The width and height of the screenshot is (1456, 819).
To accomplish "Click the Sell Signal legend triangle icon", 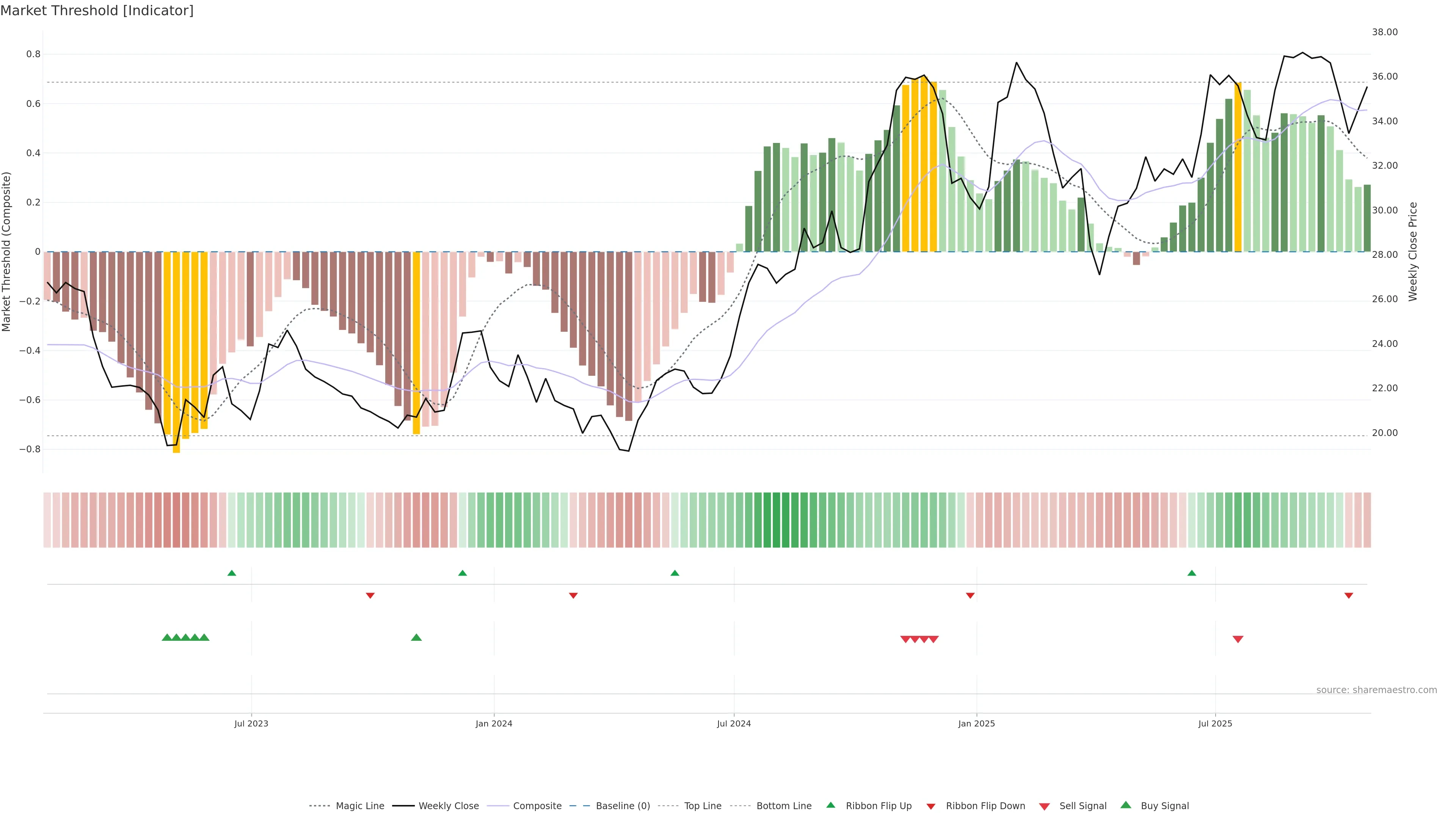I will pyautogui.click(x=1044, y=806).
